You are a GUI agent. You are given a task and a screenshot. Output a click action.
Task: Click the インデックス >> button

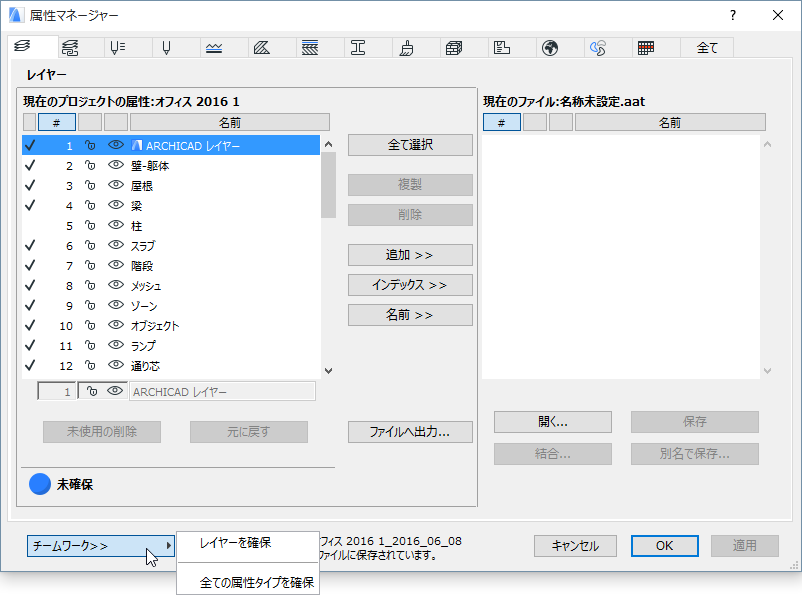[x=410, y=285]
